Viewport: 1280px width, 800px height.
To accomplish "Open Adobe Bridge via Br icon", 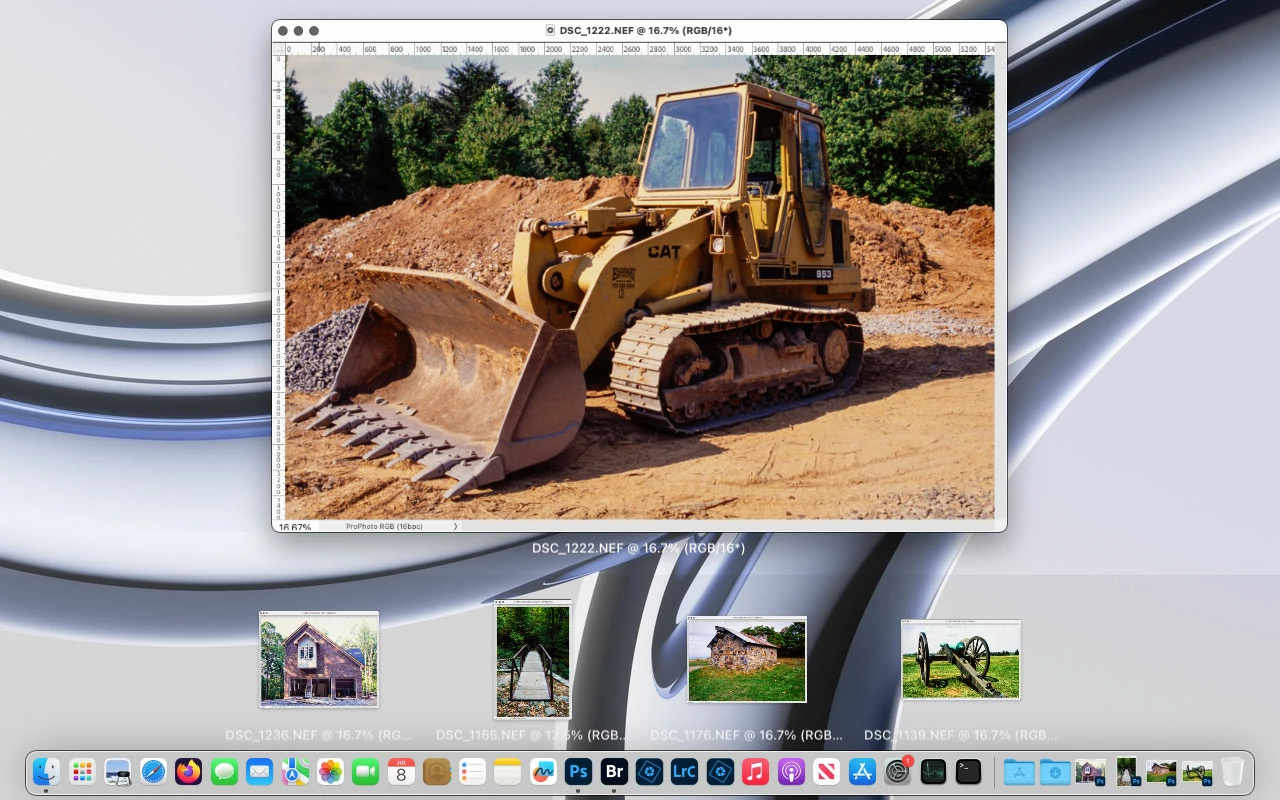I will (x=614, y=772).
